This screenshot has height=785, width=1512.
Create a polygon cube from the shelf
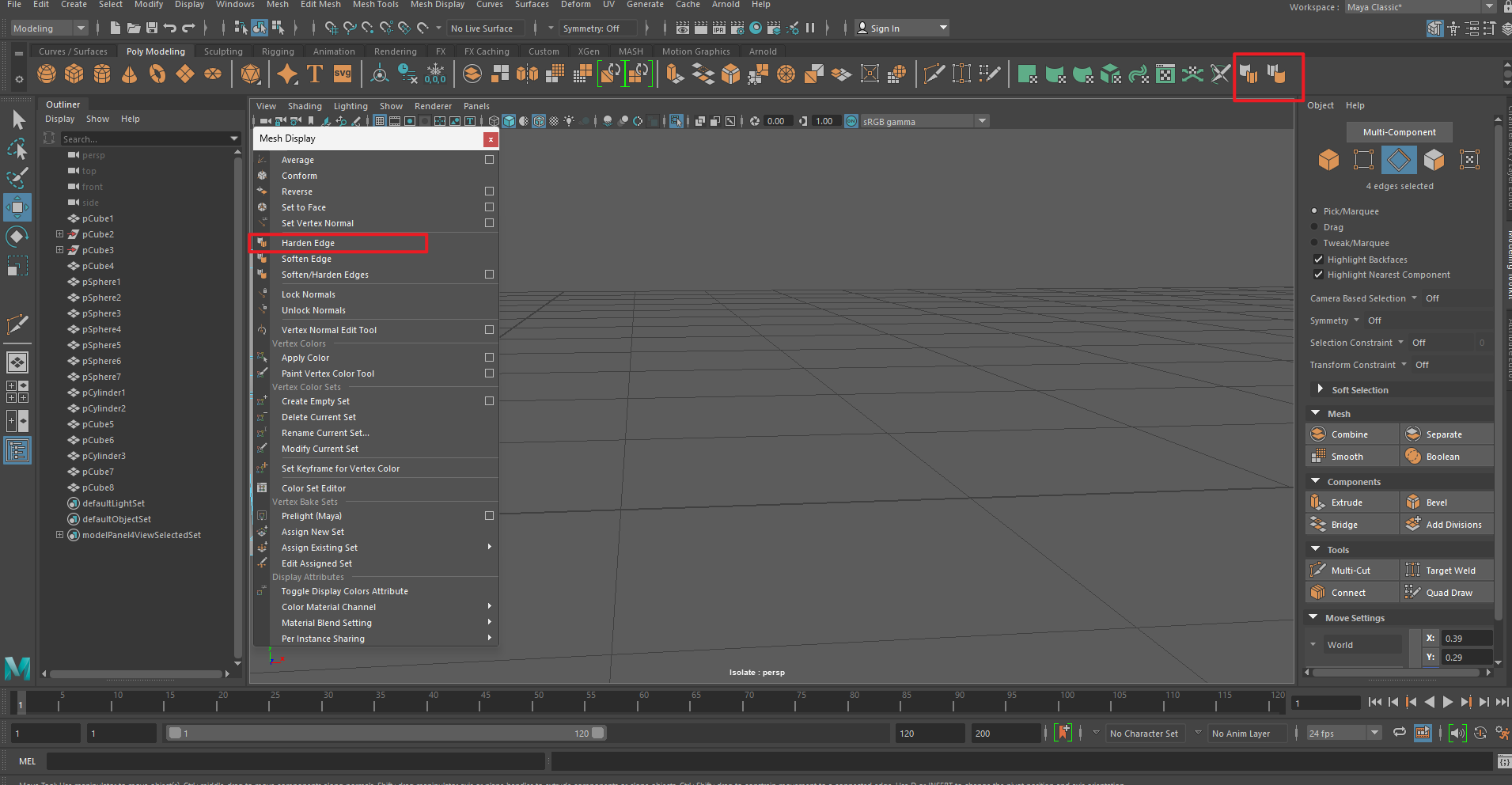click(74, 74)
